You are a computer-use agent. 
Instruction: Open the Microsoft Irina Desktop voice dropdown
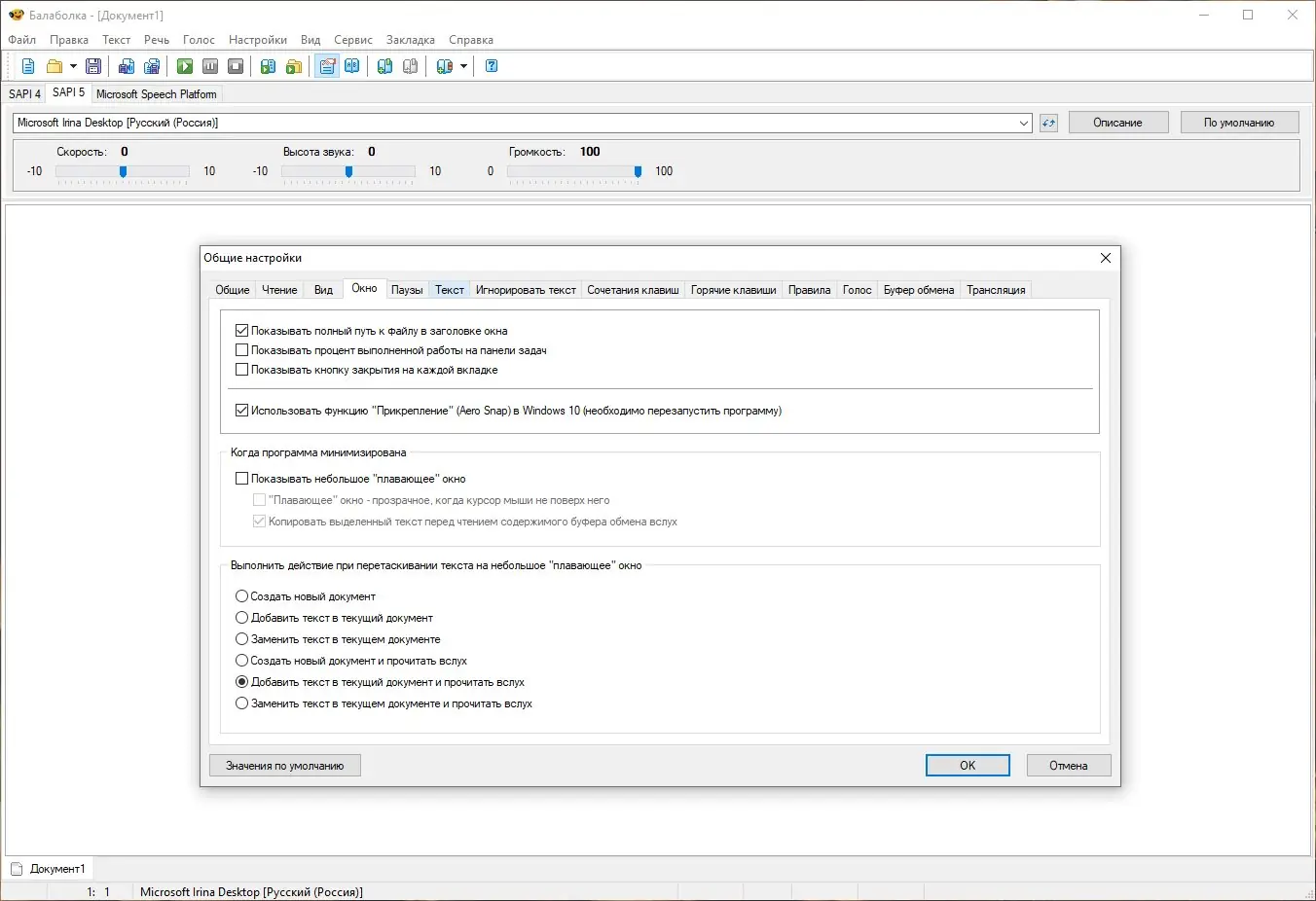pos(1024,123)
